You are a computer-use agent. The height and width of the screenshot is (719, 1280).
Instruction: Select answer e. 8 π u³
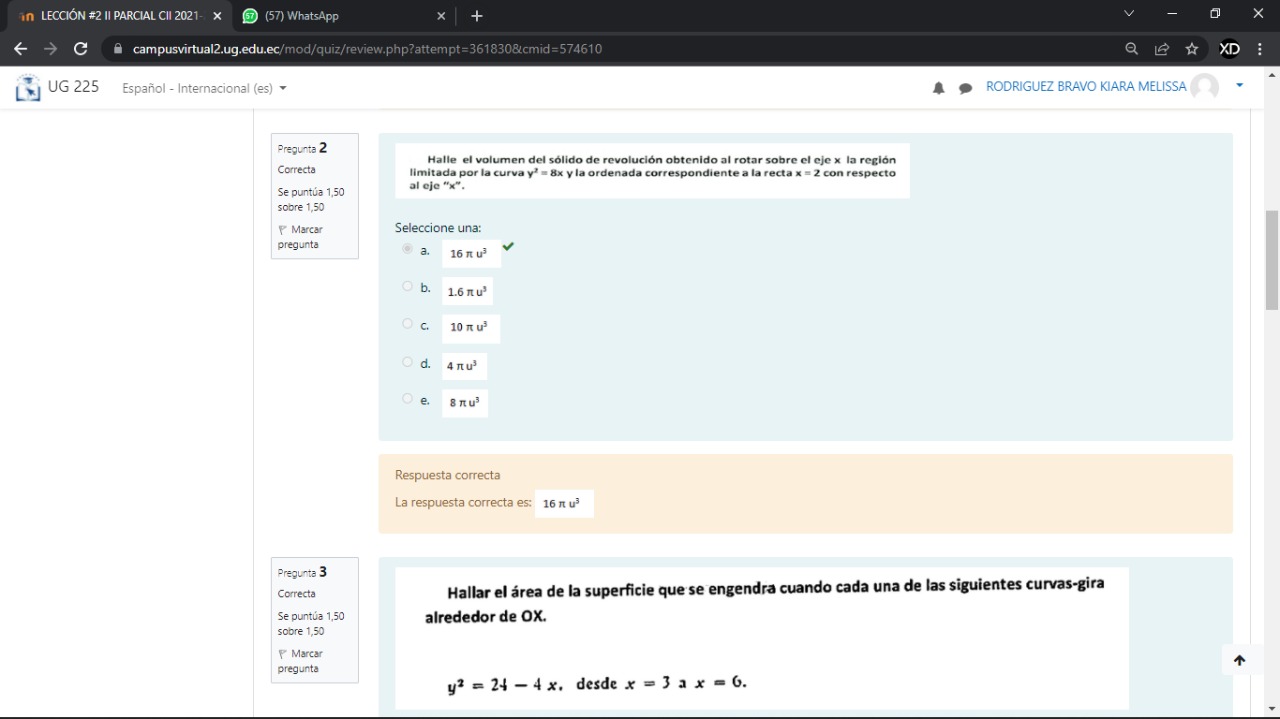(407, 399)
